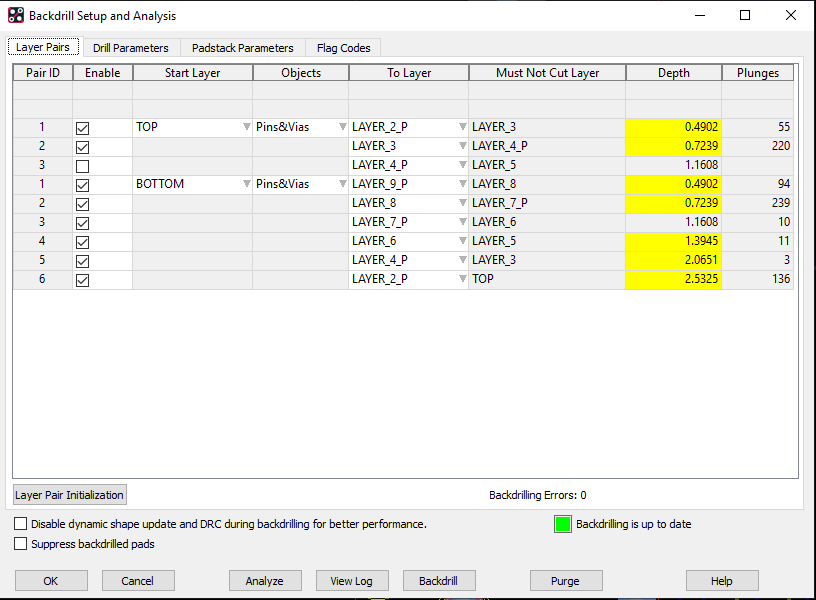Click the Purge button

[566, 581]
